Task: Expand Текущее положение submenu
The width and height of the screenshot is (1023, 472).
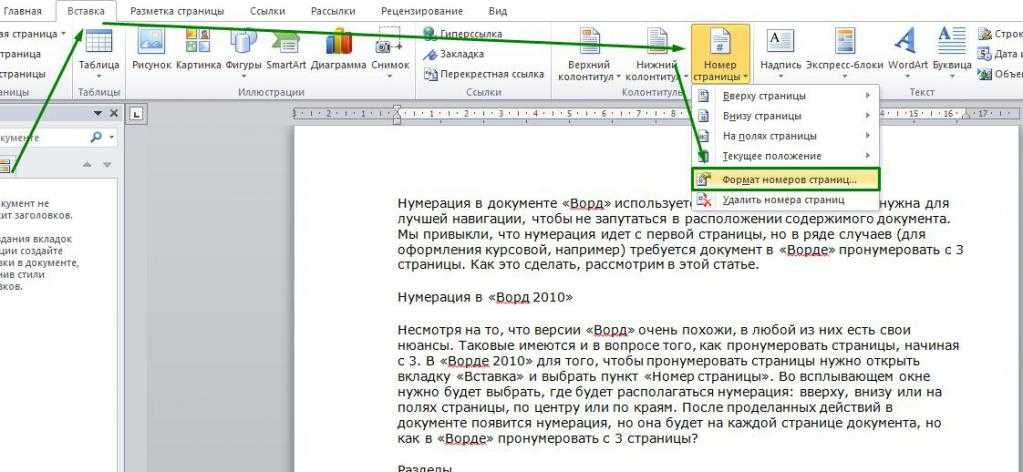Action: coord(786,156)
